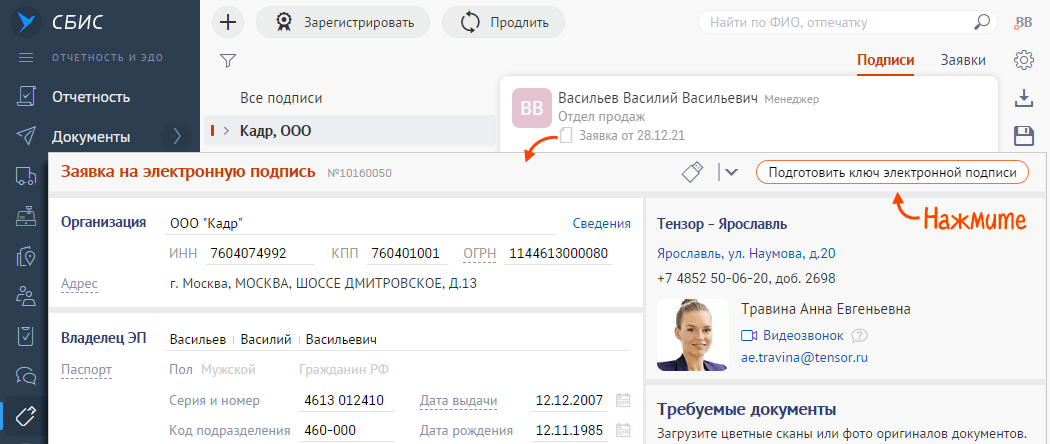
Task: Click the delivery truck sidebar icon
Action: pyautogui.click(x=25, y=177)
